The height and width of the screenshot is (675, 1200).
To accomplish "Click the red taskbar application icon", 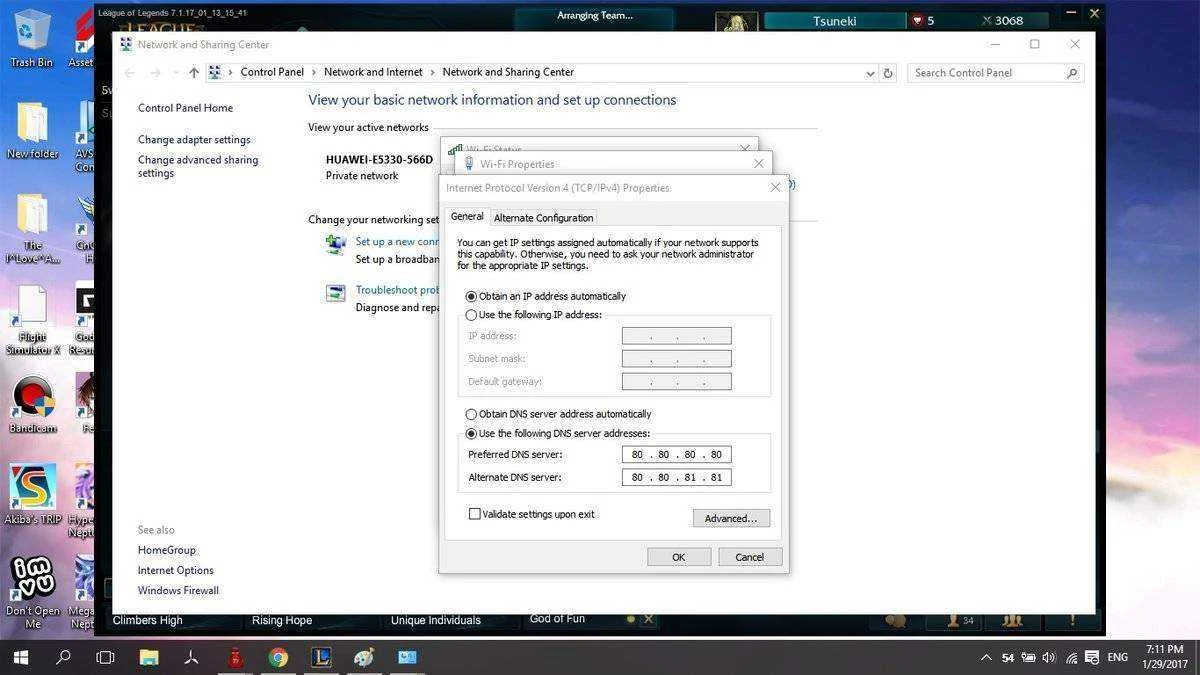I will pyautogui.click(x=235, y=657).
